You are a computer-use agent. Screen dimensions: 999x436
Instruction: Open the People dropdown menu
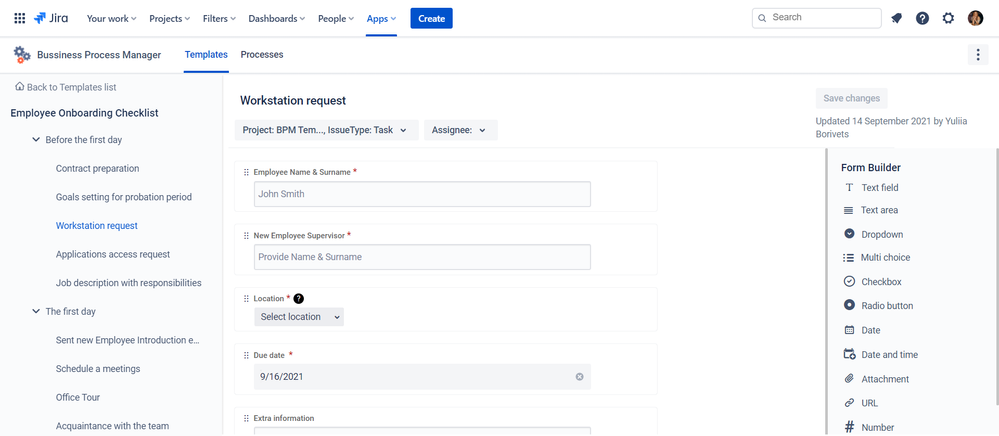[336, 18]
